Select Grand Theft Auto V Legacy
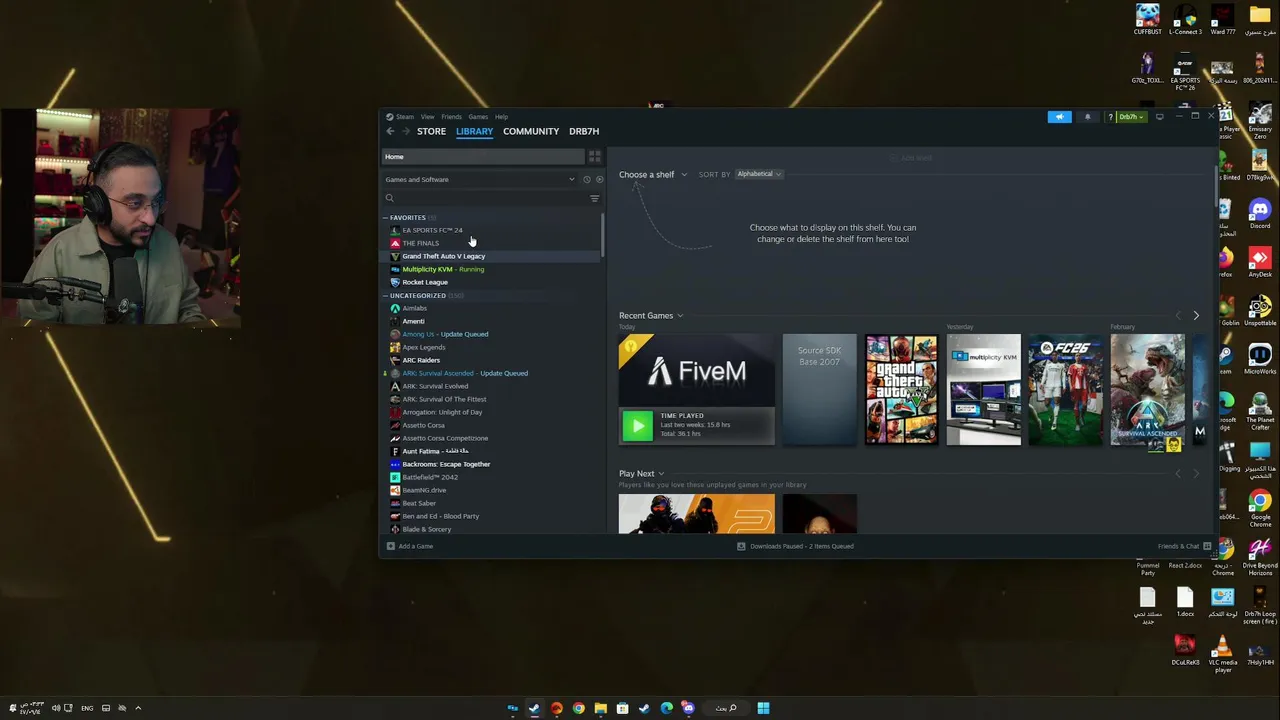Image resolution: width=1280 pixels, height=720 pixels. (443, 256)
